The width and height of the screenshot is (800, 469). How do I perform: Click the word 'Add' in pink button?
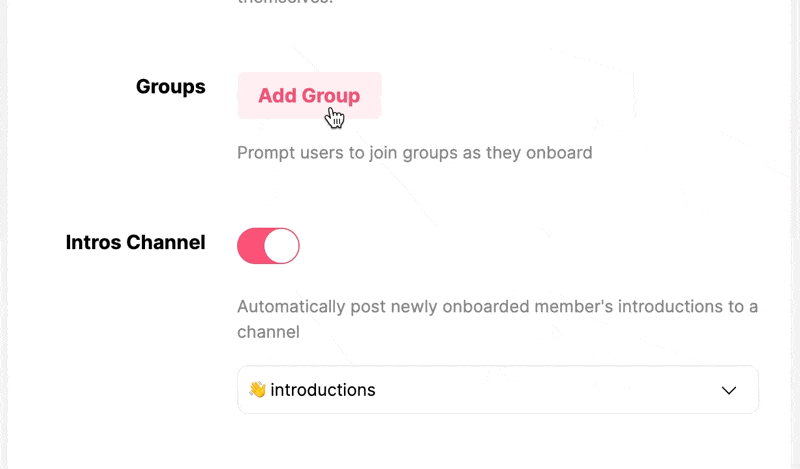pyautogui.click(x=277, y=95)
